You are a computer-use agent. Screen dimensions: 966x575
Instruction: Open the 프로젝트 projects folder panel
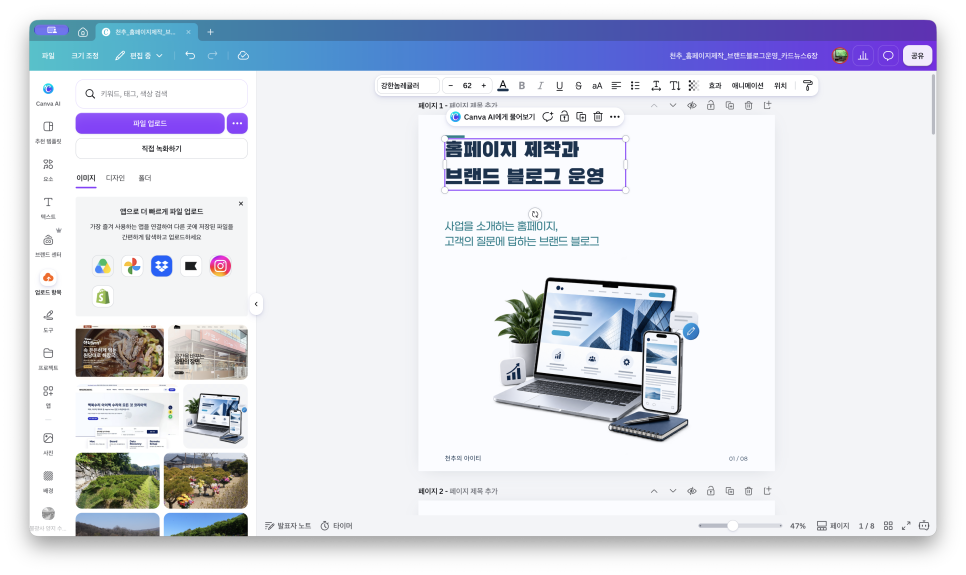[48, 358]
